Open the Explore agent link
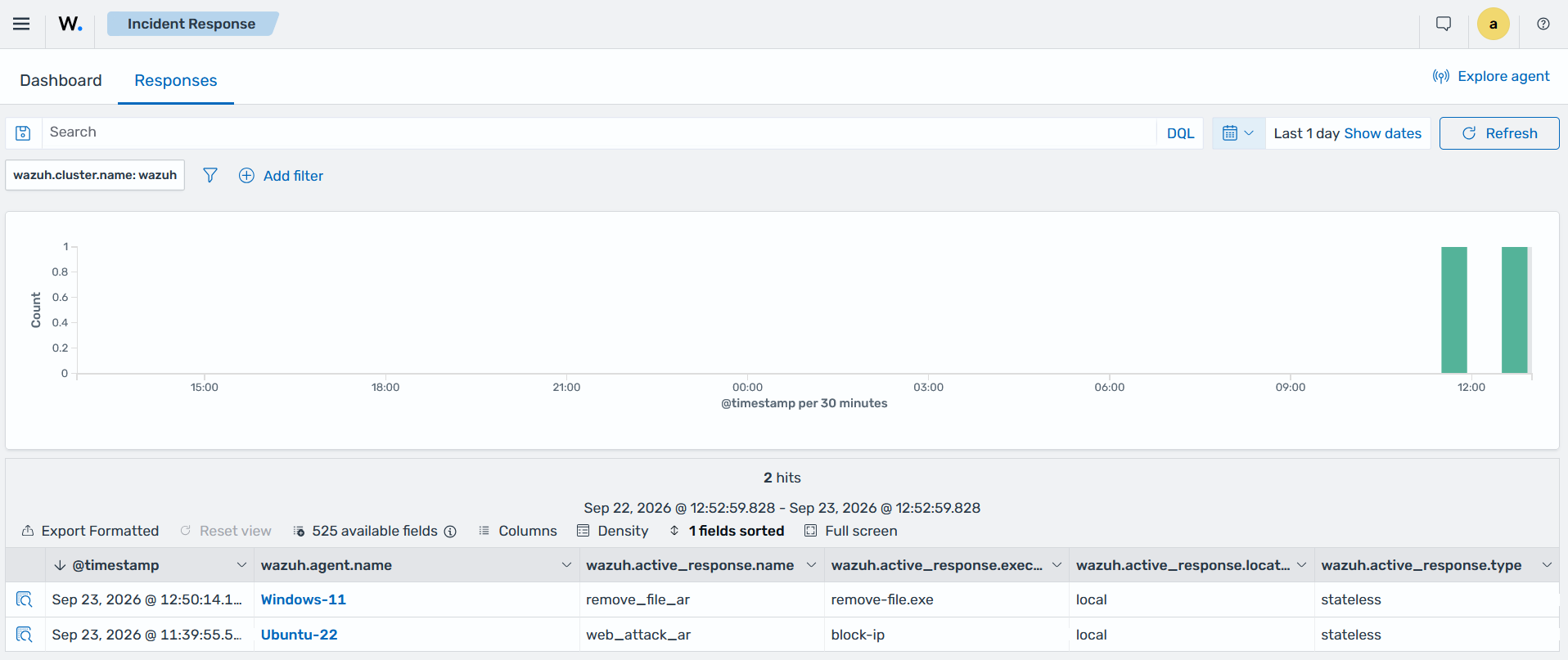 point(1490,76)
